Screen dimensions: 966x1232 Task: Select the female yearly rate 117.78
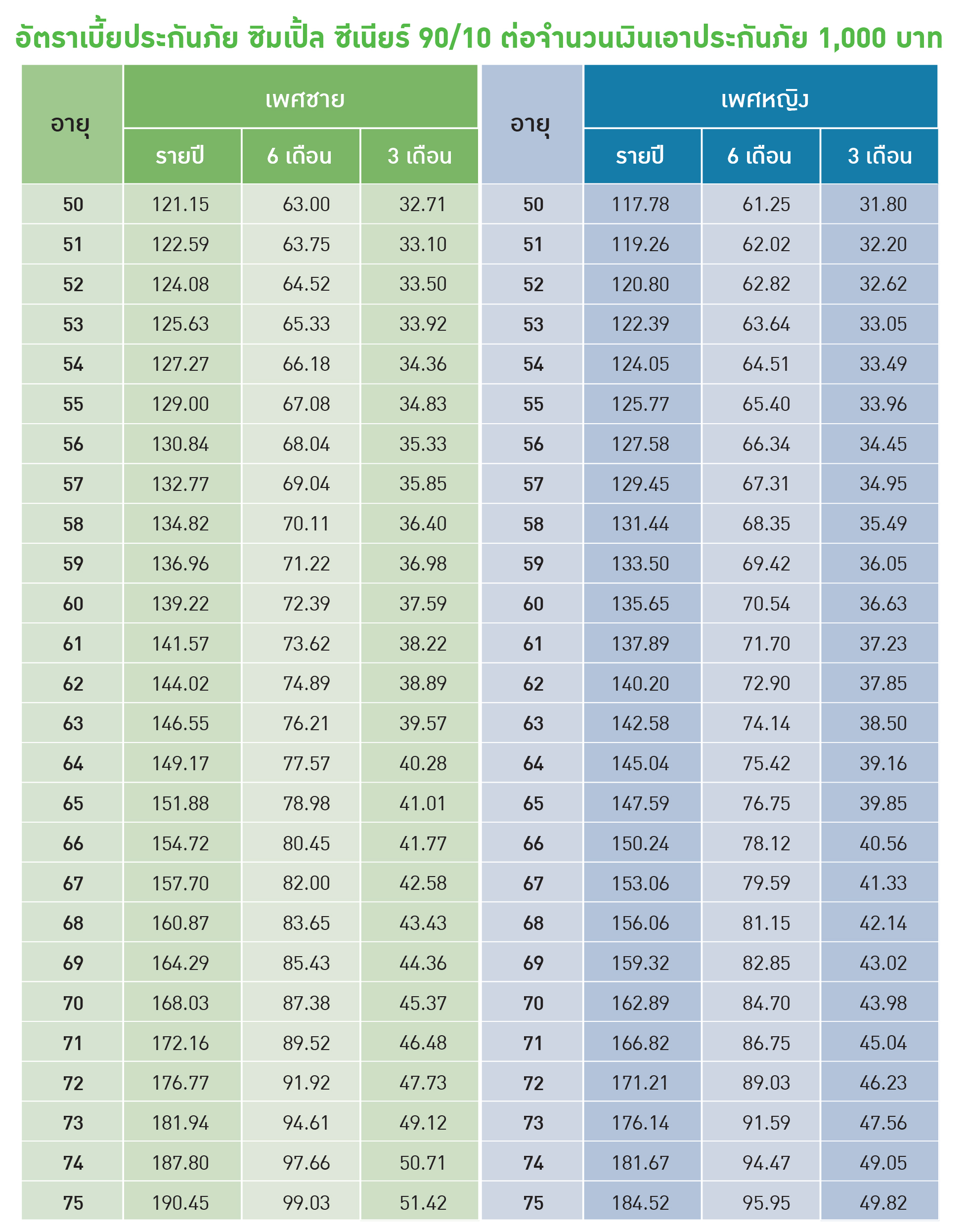[x=640, y=204]
